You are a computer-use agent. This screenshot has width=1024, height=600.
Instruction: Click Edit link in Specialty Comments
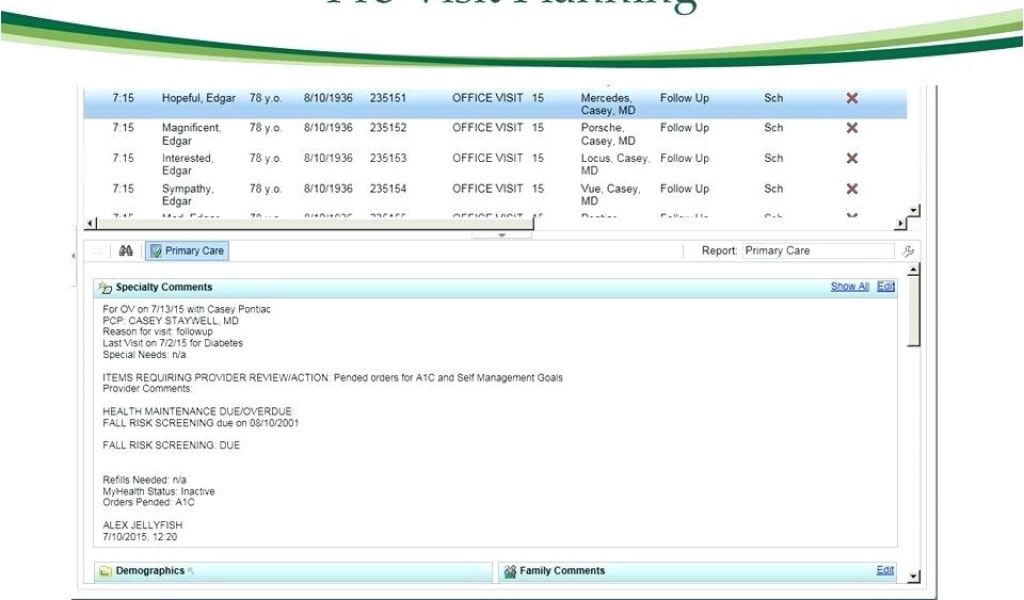(x=885, y=286)
